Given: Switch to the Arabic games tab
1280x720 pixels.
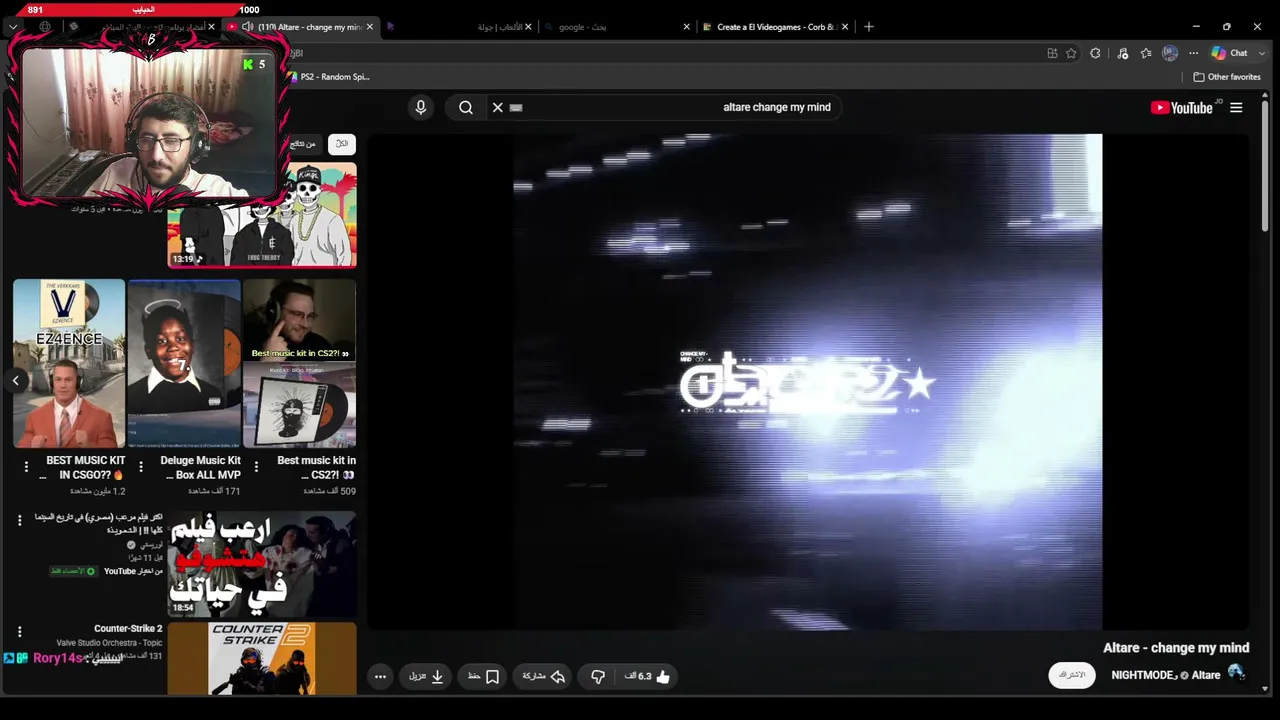Looking at the screenshot, I should pos(460,27).
